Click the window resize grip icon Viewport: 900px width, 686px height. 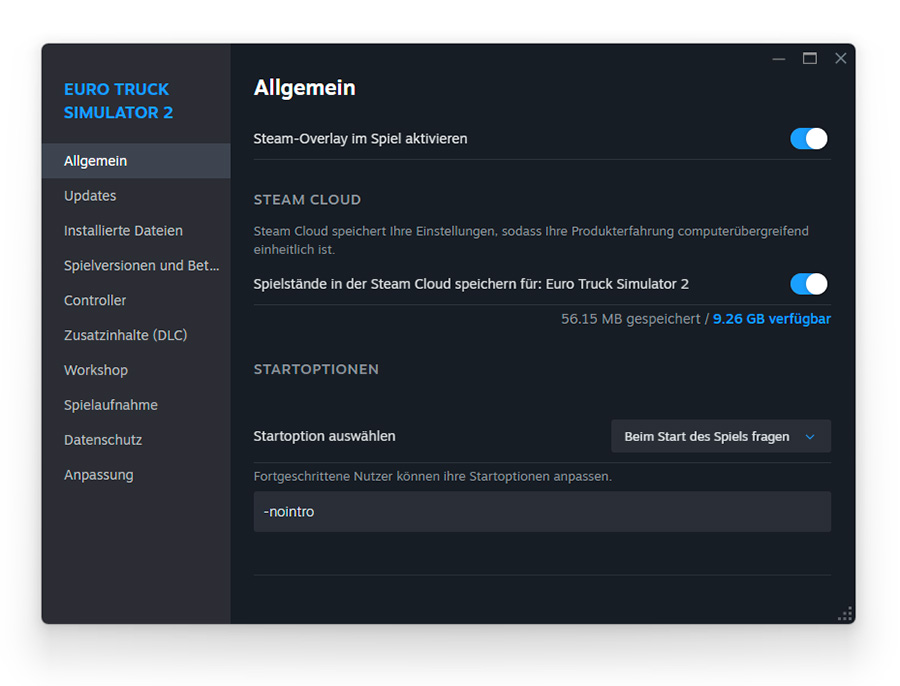[x=845, y=614]
